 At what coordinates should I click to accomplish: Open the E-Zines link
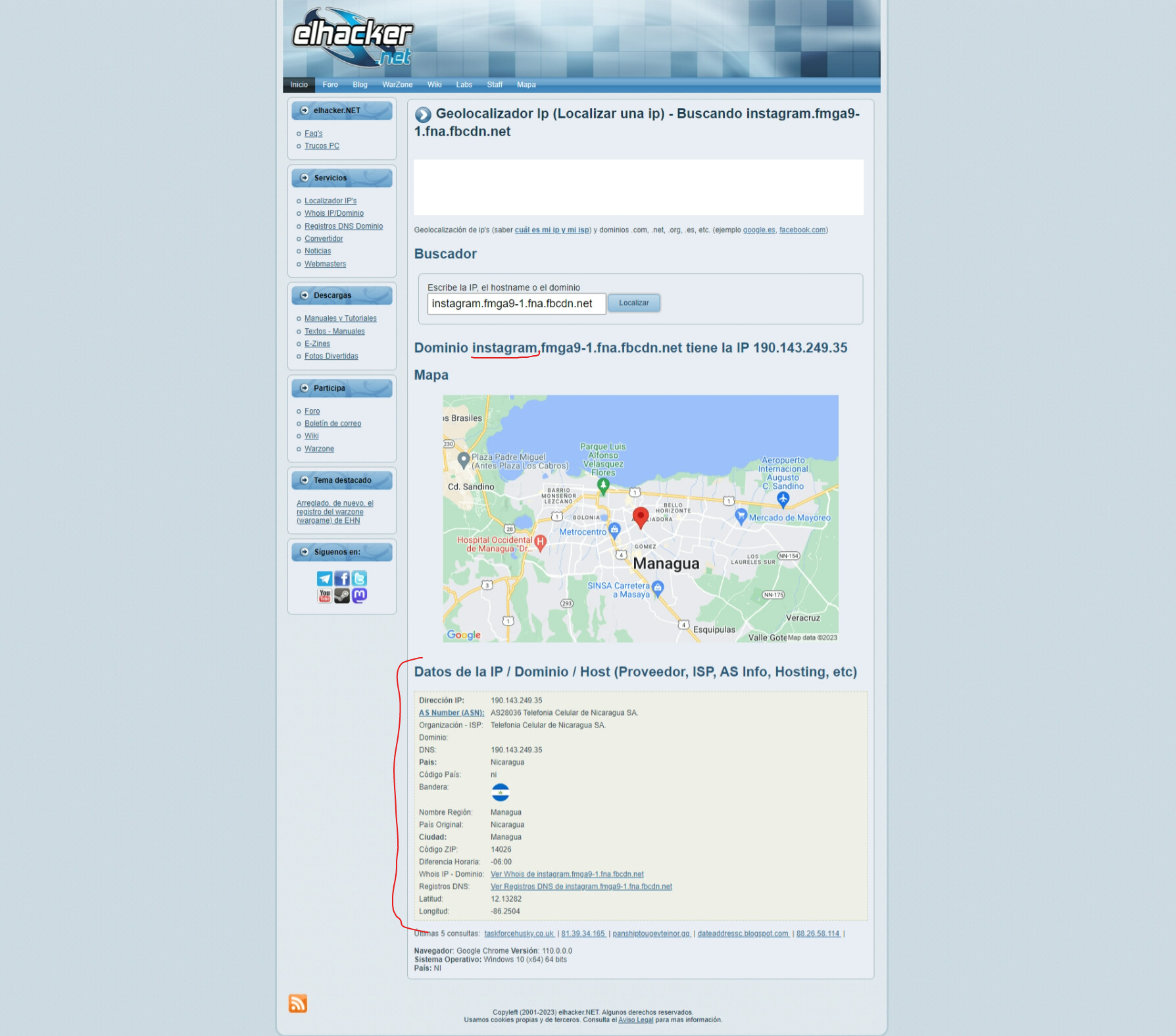(317, 344)
